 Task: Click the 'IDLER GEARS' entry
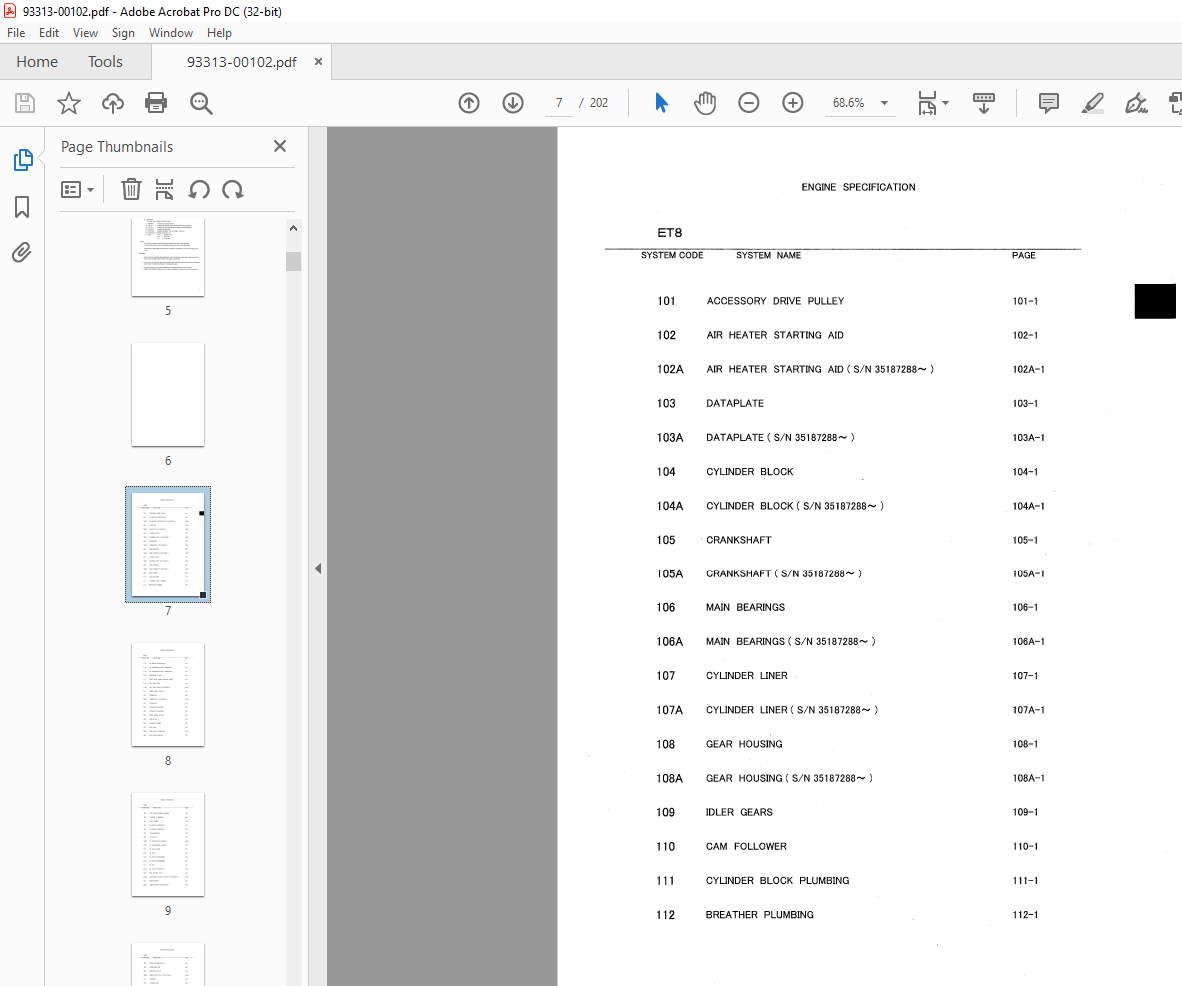click(x=739, y=812)
